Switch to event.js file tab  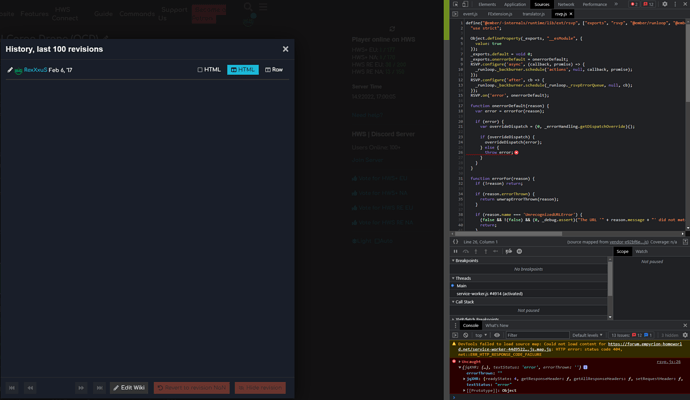tap(470, 14)
